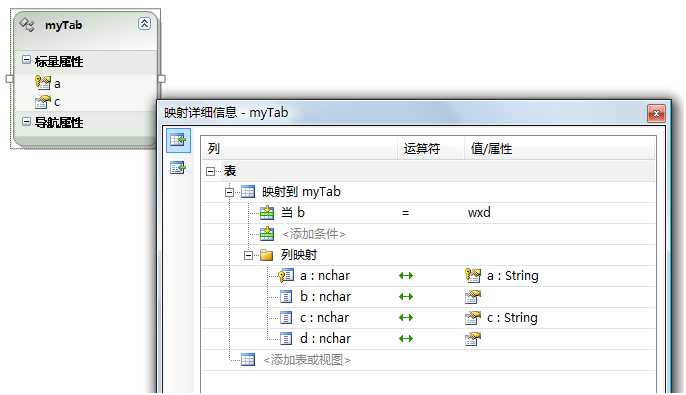
Task: Click empty property icon in row d
Action: click(472, 339)
